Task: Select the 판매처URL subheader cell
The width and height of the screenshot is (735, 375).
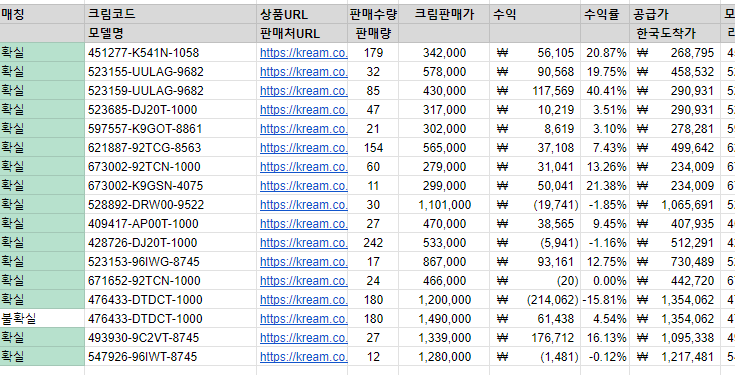Action: coord(302,33)
